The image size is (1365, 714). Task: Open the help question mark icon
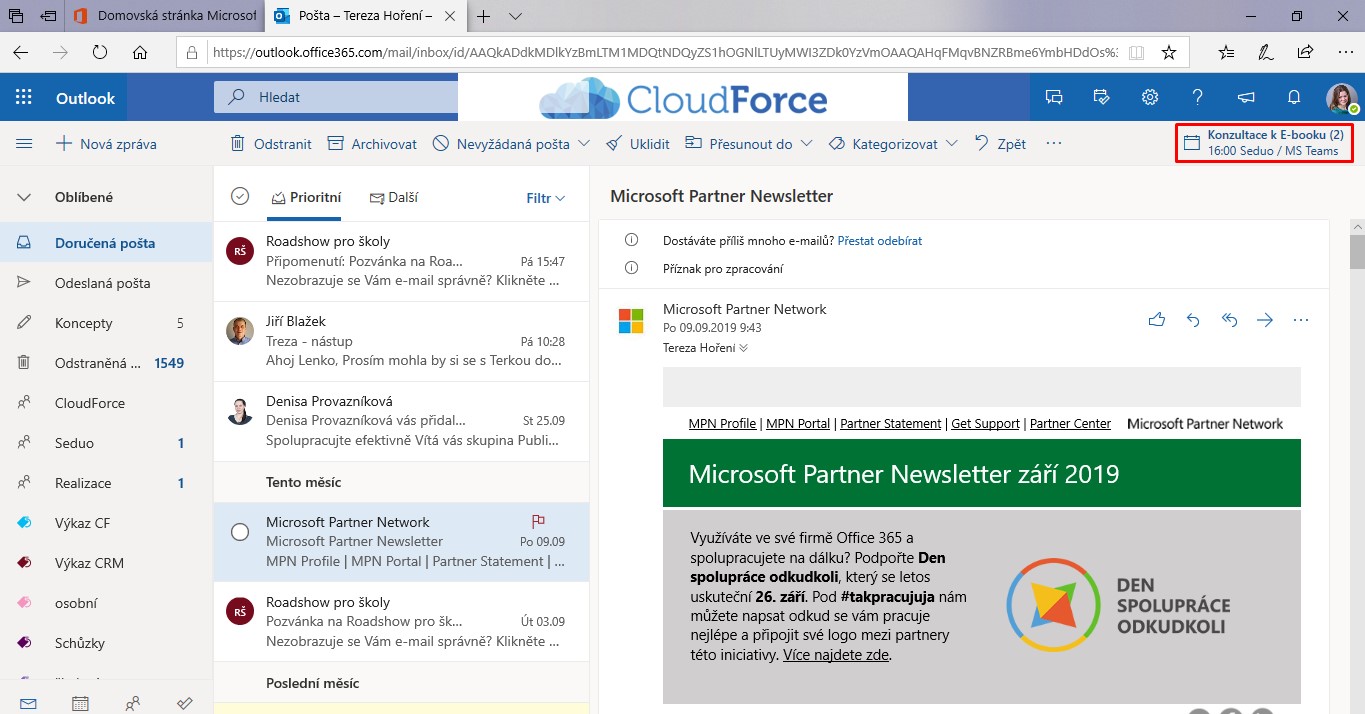[1198, 97]
